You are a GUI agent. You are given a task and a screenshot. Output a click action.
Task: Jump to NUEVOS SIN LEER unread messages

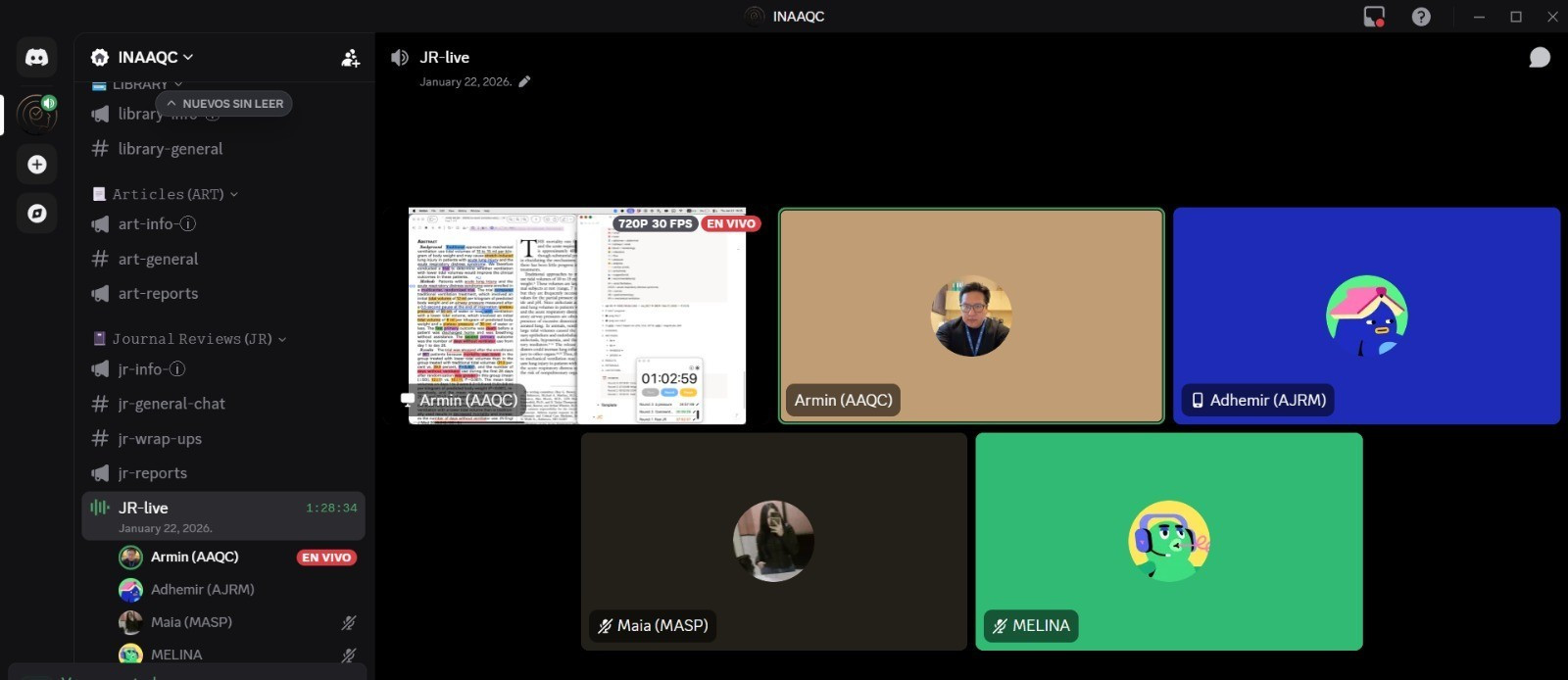(x=224, y=104)
